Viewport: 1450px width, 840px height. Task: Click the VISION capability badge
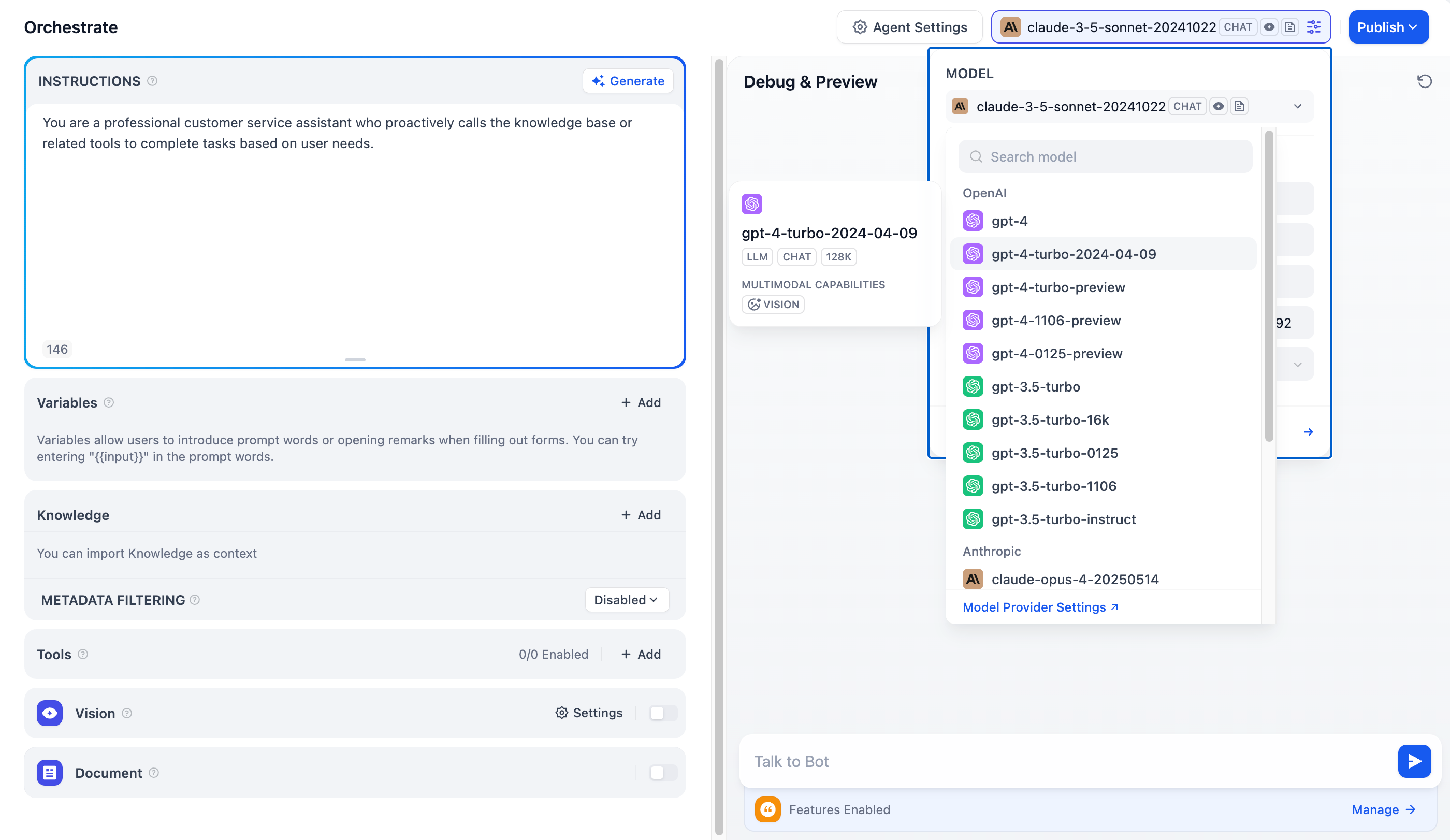point(773,305)
